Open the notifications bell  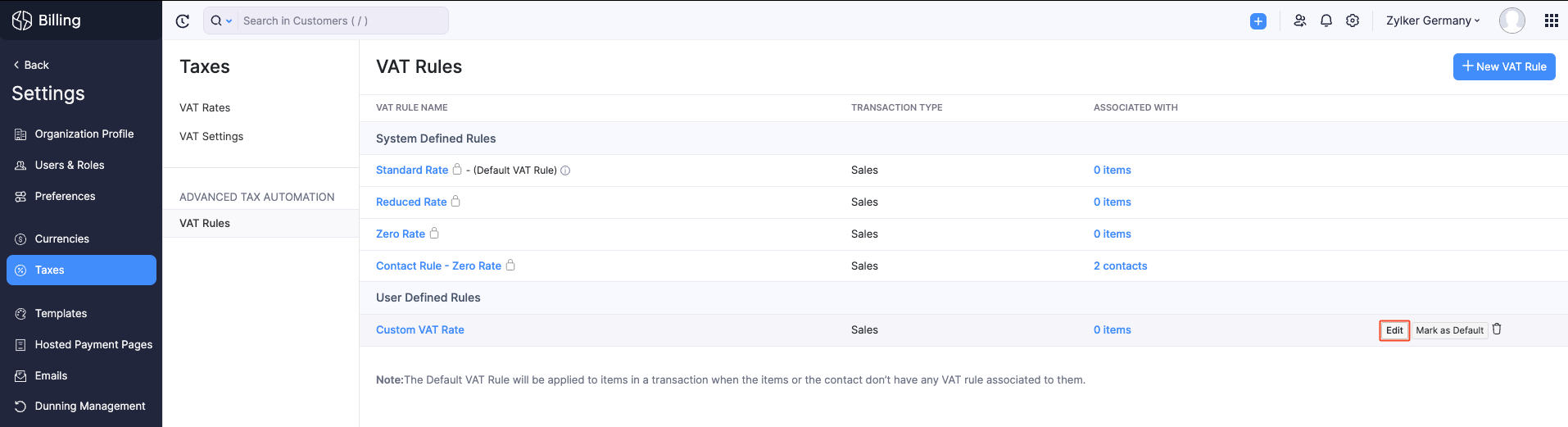point(1326,21)
